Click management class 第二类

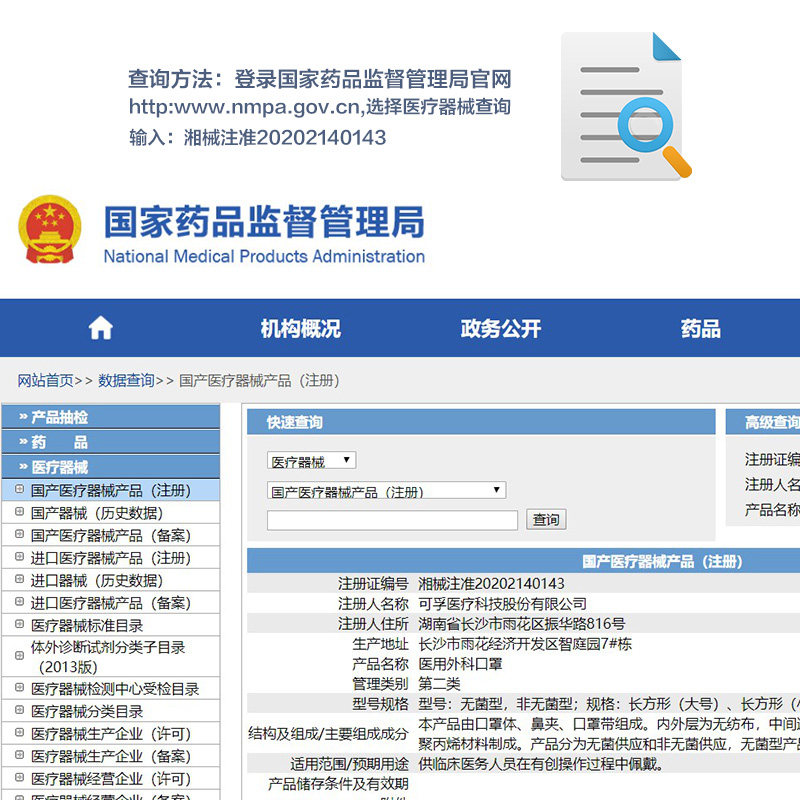pos(439,684)
